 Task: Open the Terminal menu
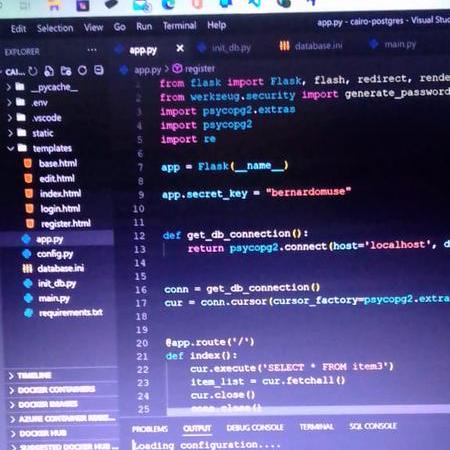(179, 26)
